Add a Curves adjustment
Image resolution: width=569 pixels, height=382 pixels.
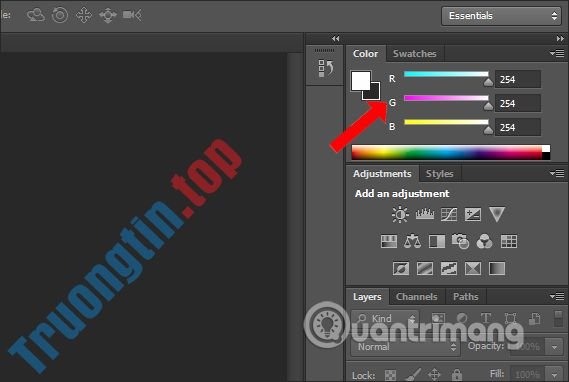(449, 214)
